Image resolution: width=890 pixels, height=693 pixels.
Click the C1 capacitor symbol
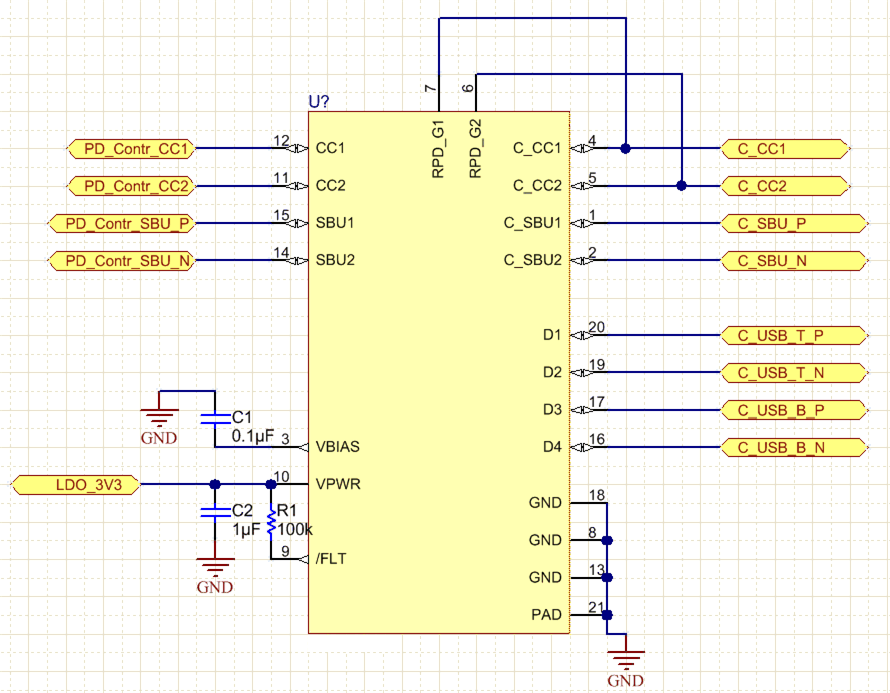point(213,418)
